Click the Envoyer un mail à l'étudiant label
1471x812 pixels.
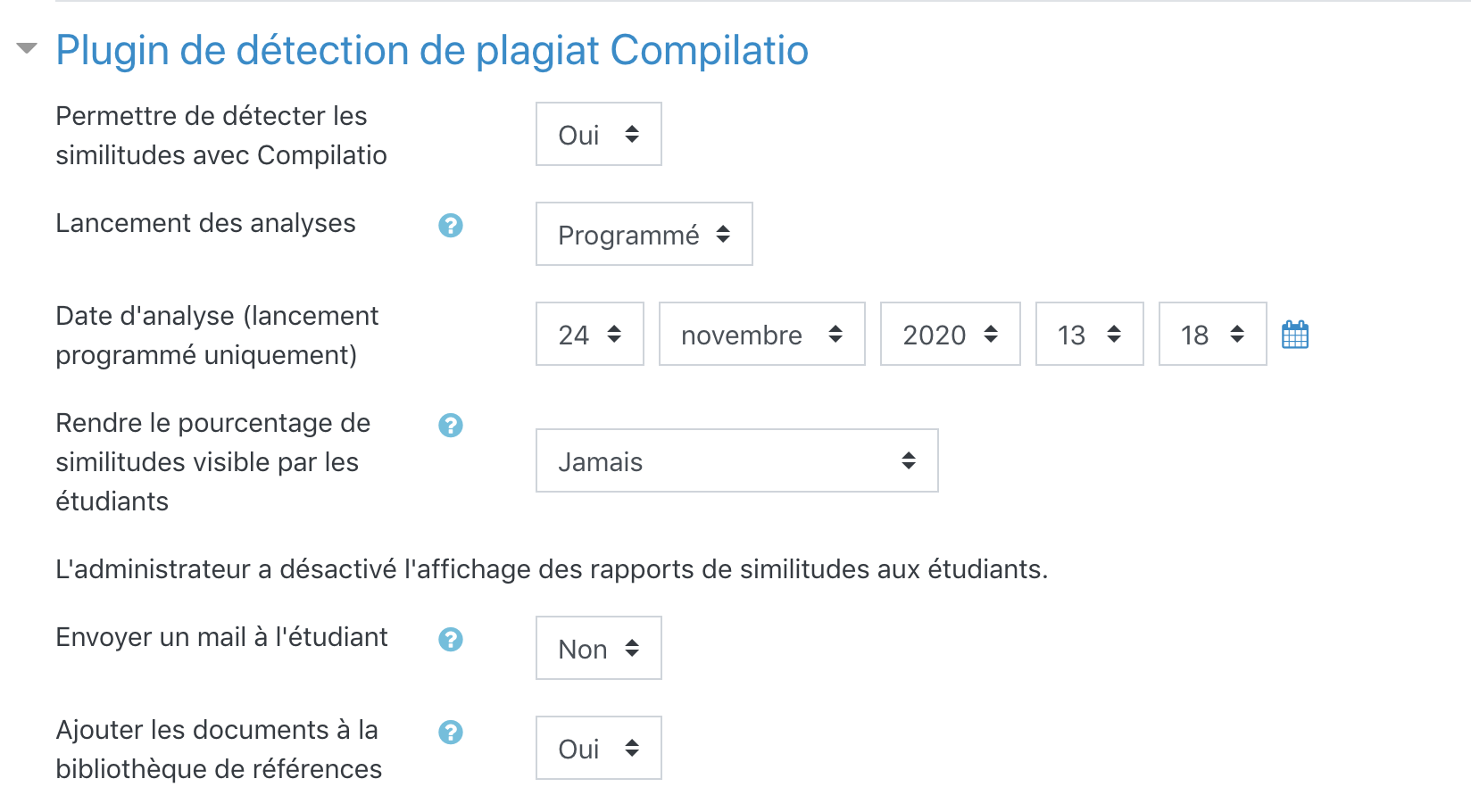pos(221,637)
